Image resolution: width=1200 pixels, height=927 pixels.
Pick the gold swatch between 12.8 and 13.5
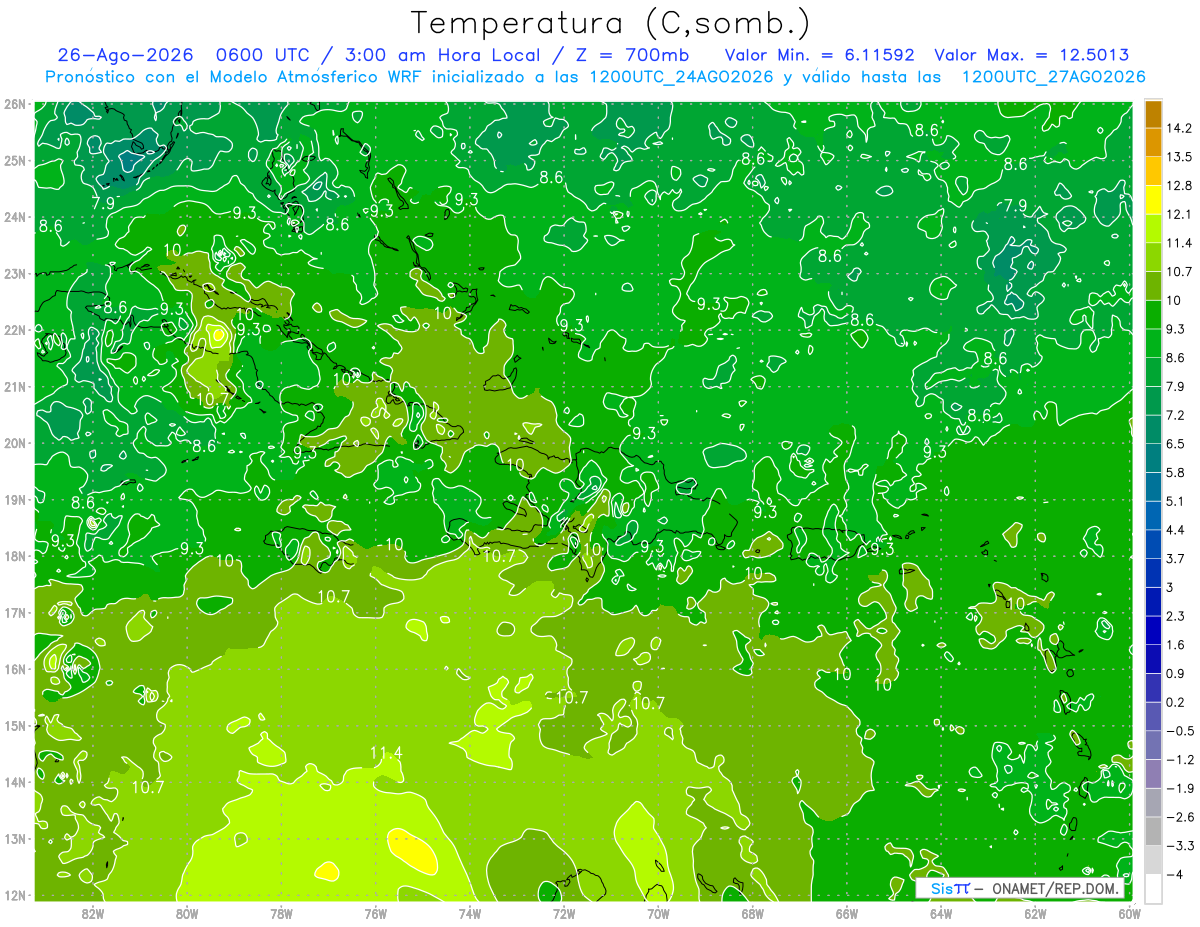point(1153,172)
